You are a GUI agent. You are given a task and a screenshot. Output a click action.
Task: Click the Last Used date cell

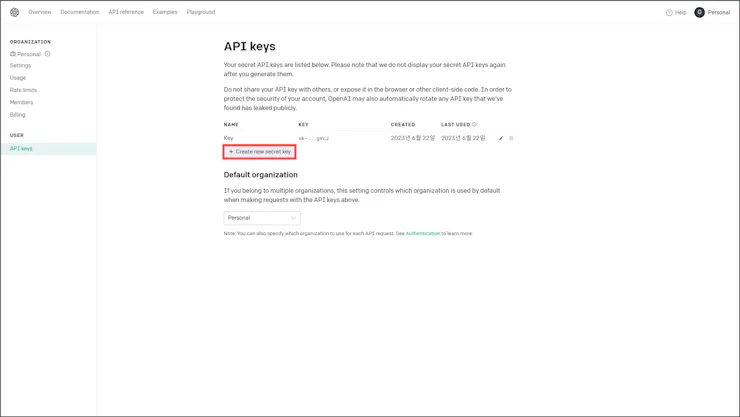point(463,138)
